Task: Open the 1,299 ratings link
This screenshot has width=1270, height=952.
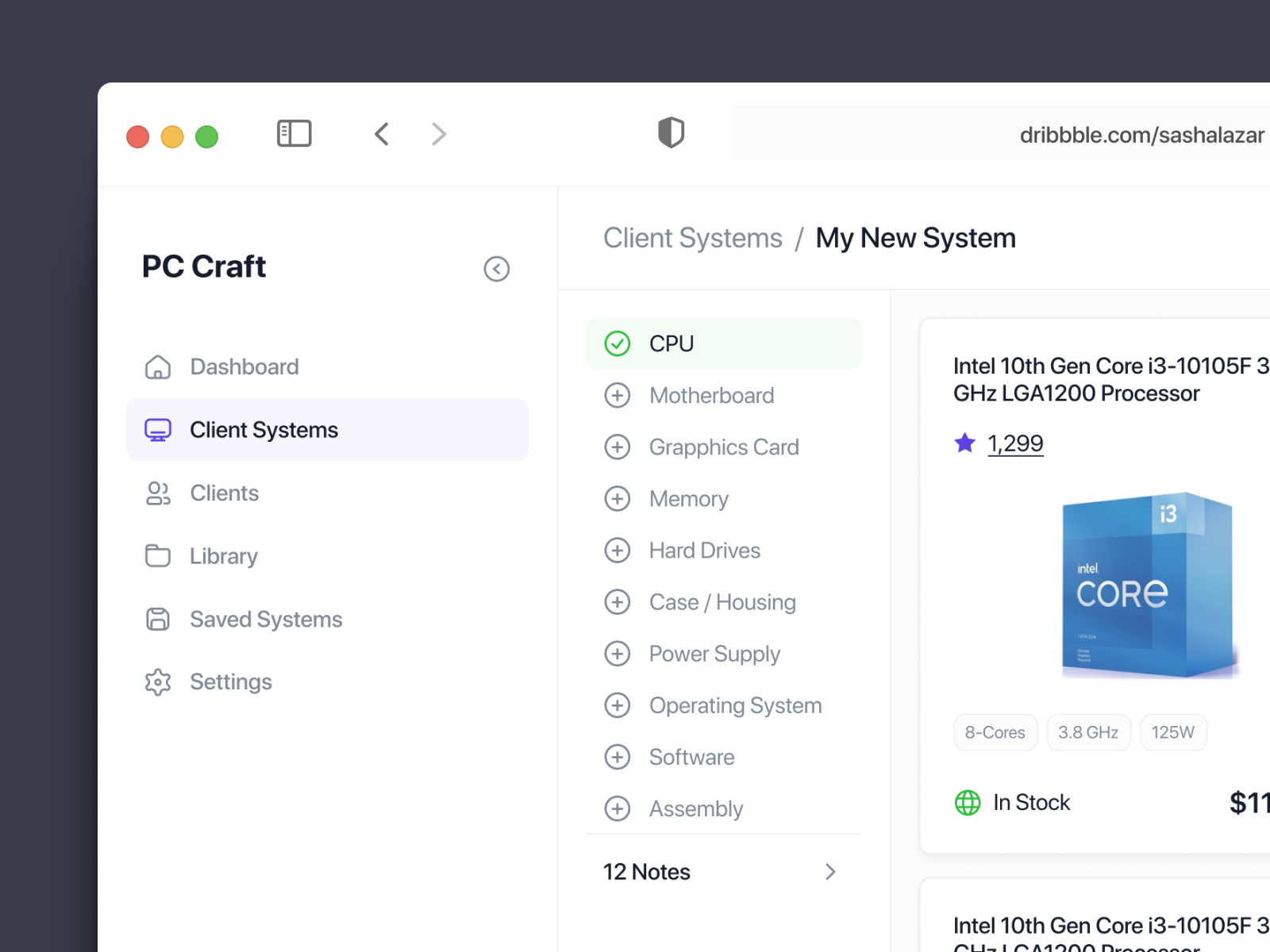Action: (1016, 443)
